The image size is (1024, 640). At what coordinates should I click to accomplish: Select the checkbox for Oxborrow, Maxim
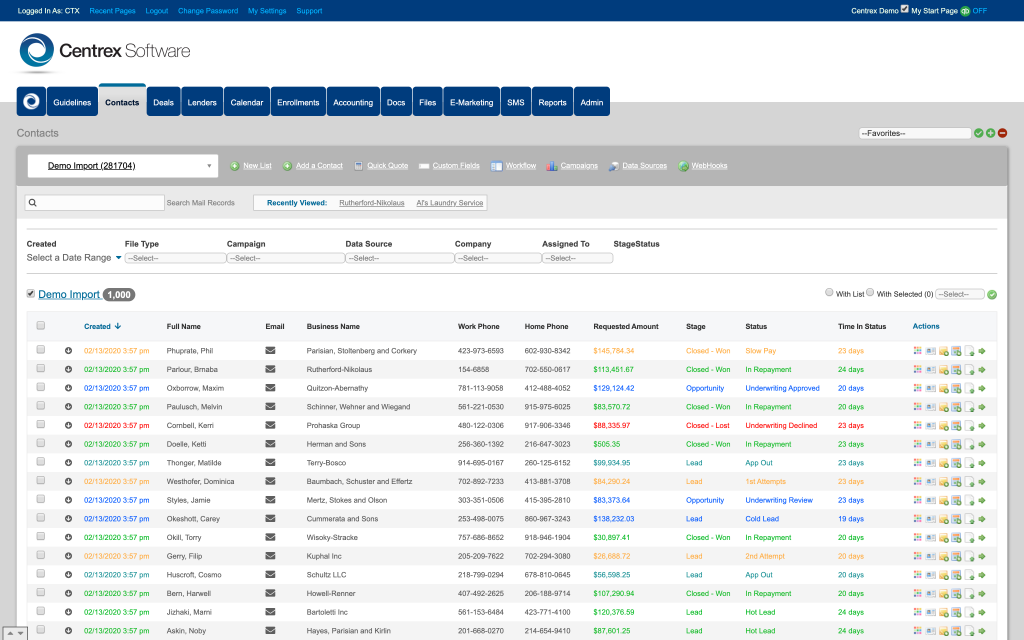pyautogui.click(x=40, y=387)
